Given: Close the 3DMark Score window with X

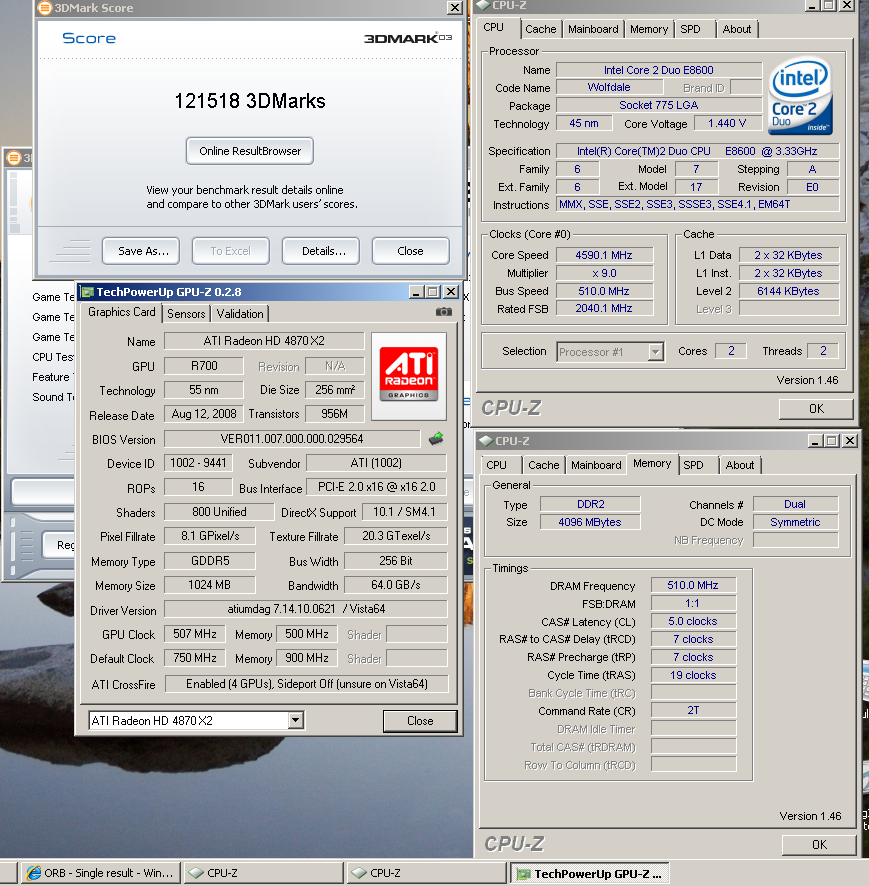Looking at the screenshot, I should tap(455, 8).
